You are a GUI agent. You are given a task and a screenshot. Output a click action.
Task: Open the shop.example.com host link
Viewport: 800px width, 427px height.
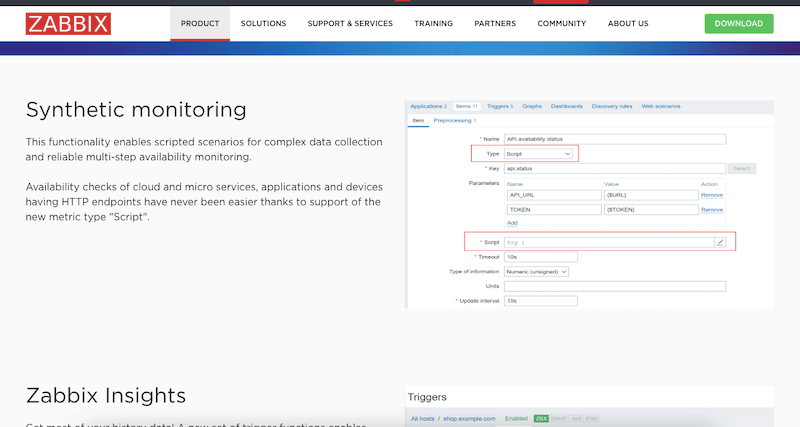469,418
